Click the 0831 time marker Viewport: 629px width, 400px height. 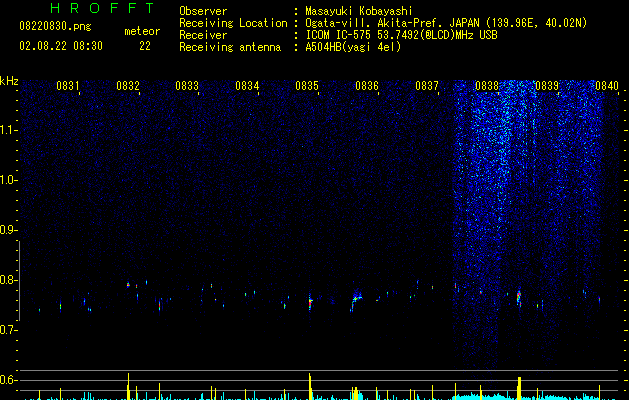click(x=67, y=86)
